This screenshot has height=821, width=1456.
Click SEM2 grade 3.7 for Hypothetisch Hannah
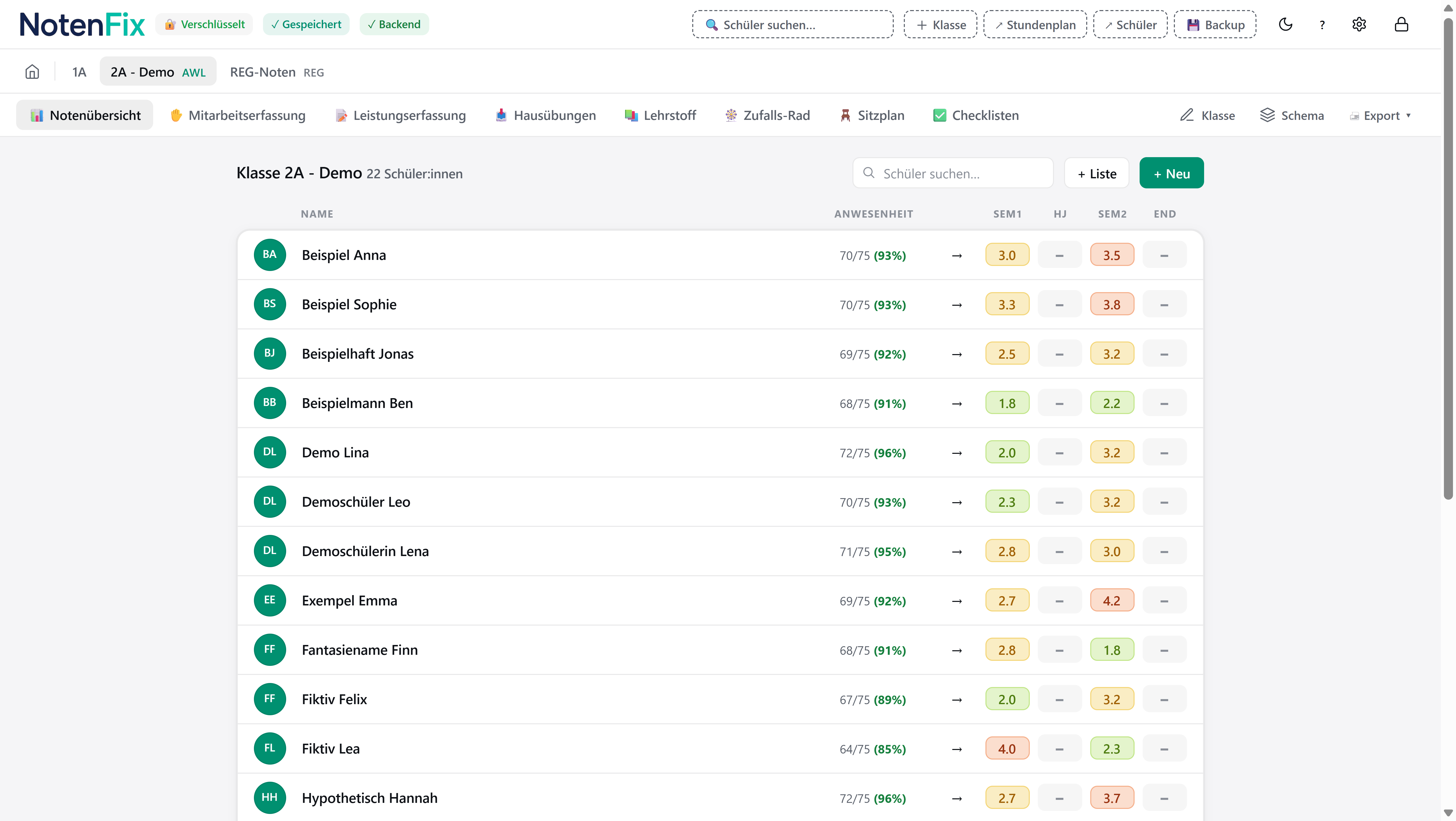click(x=1112, y=798)
